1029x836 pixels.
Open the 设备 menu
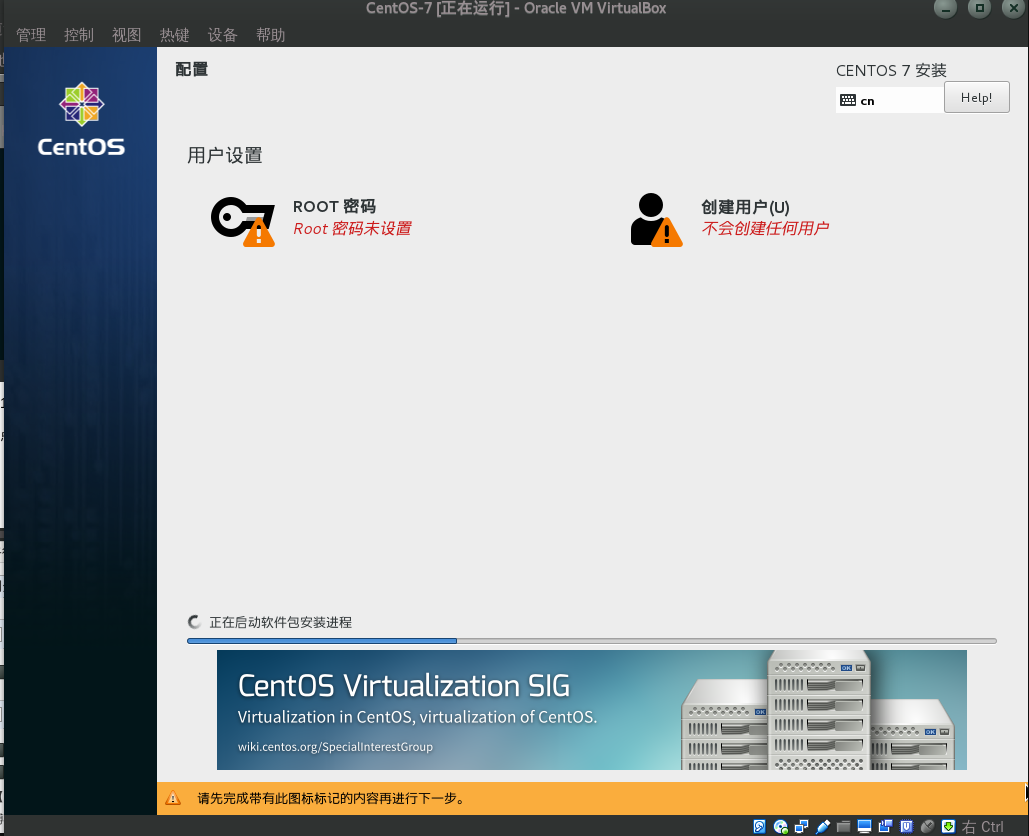[222, 35]
